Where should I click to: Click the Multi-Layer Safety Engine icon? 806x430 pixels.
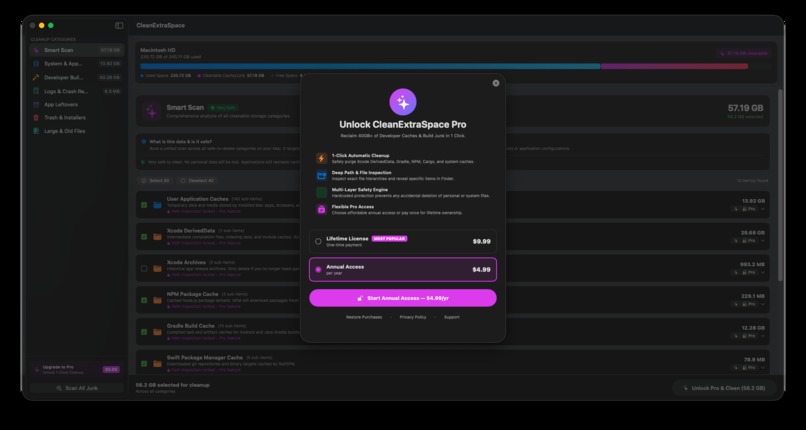point(321,192)
